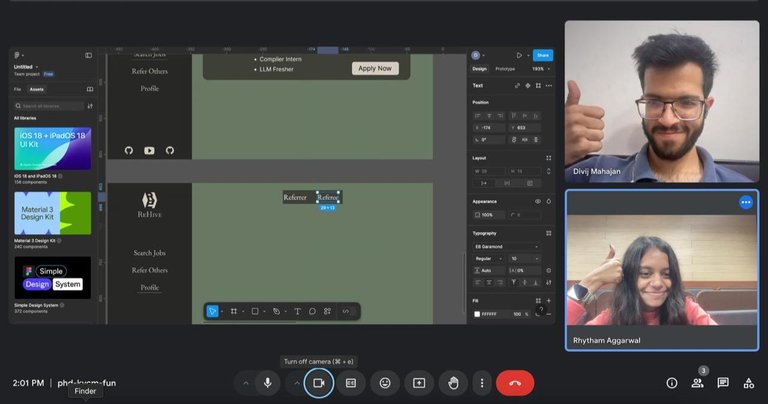Raise hand in the meeting

tap(453, 383)
